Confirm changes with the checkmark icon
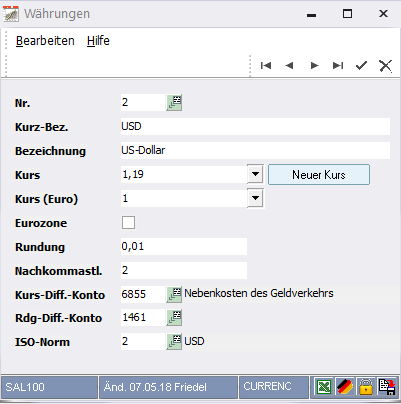The width and height of the screenshot is (401, 404). [x=361, y=65]
